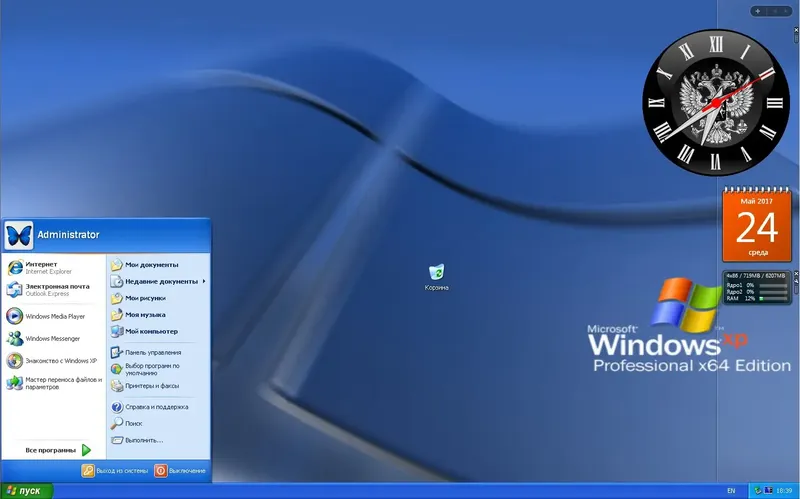Open Знакомство с Windows XP tour

(x=54, y=361)
